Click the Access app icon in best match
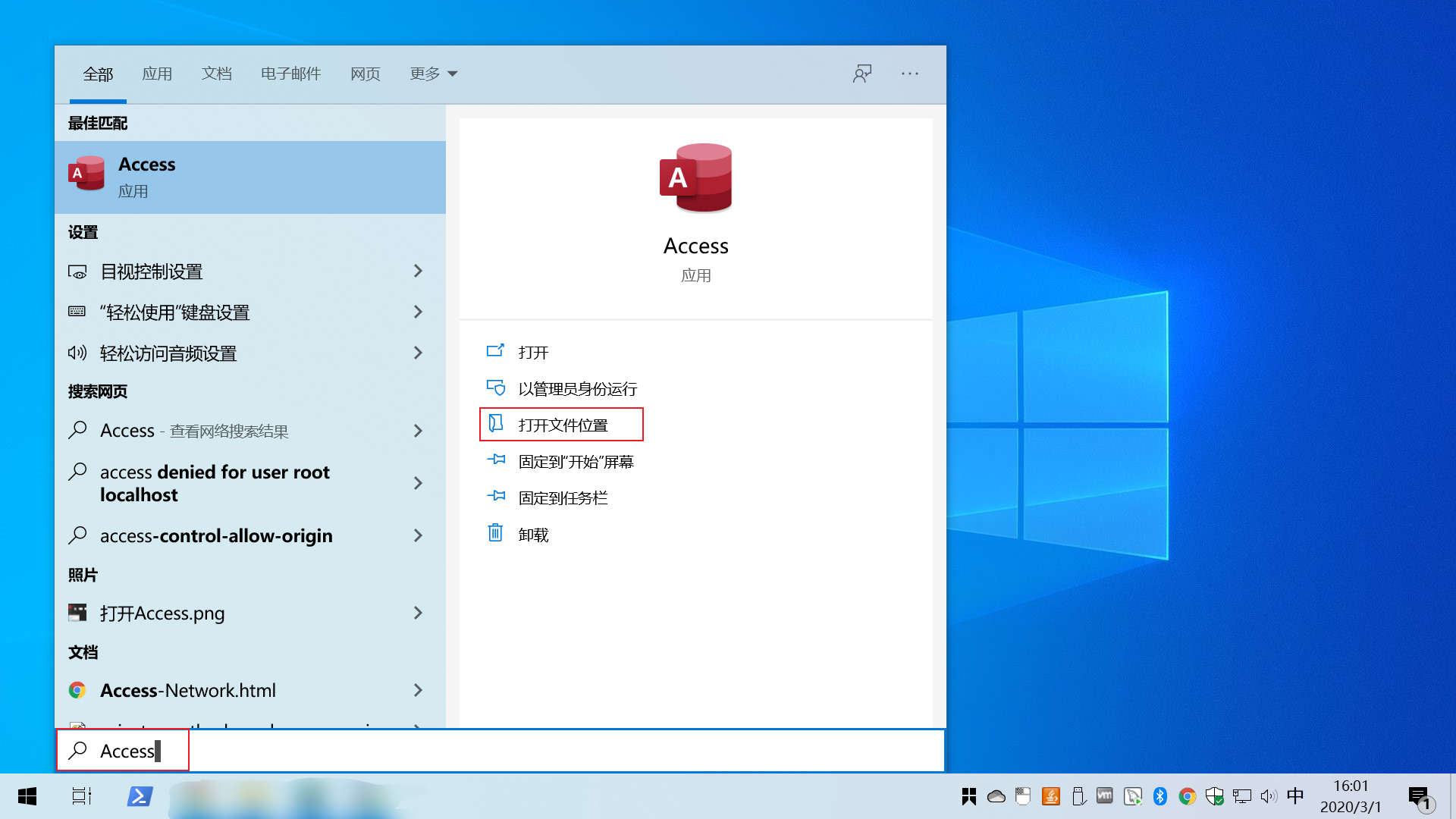Viewport: 1456px width, 819px height. (x=87, y=174)
